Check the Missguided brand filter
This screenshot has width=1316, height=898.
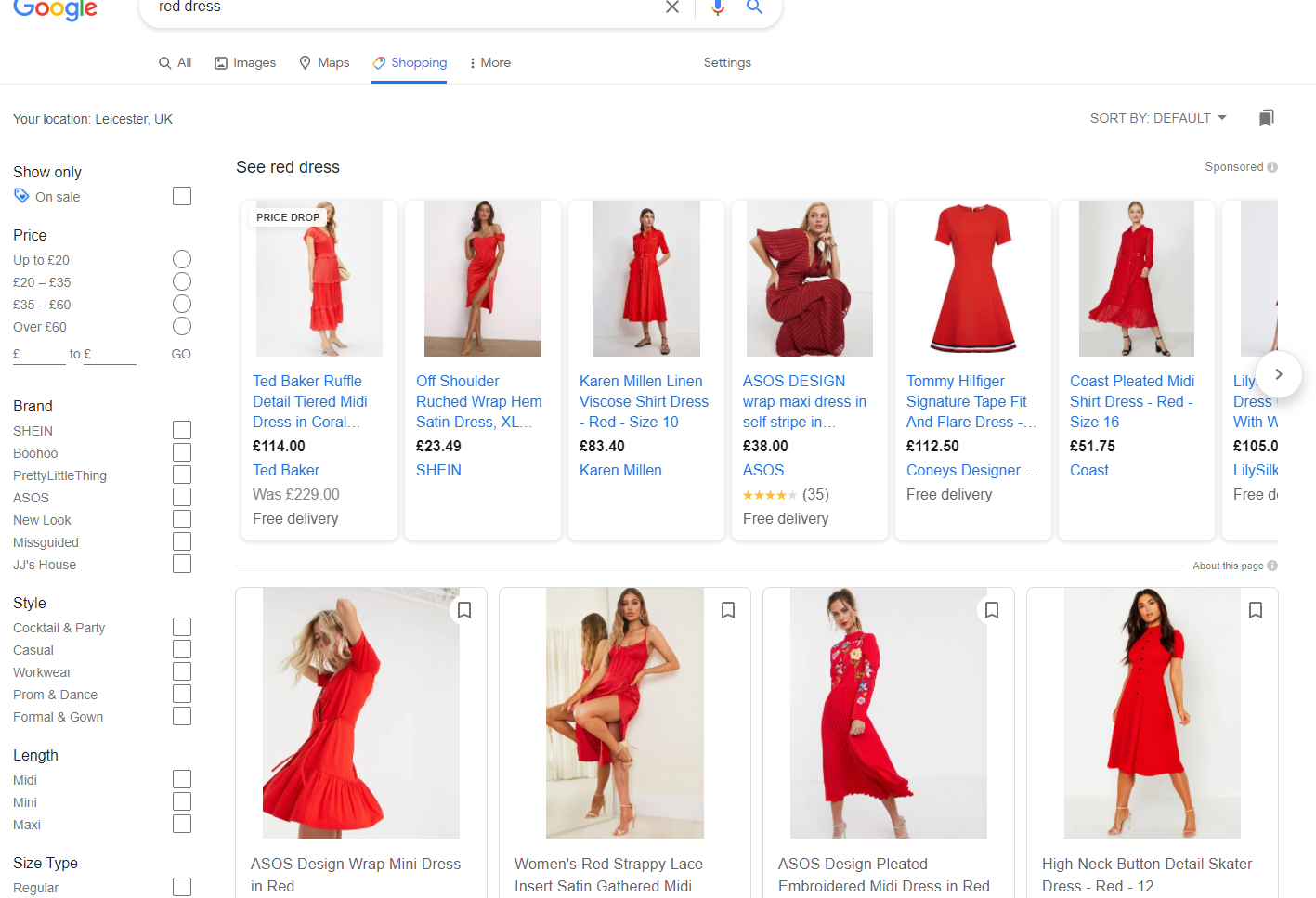tap(182, 541)
